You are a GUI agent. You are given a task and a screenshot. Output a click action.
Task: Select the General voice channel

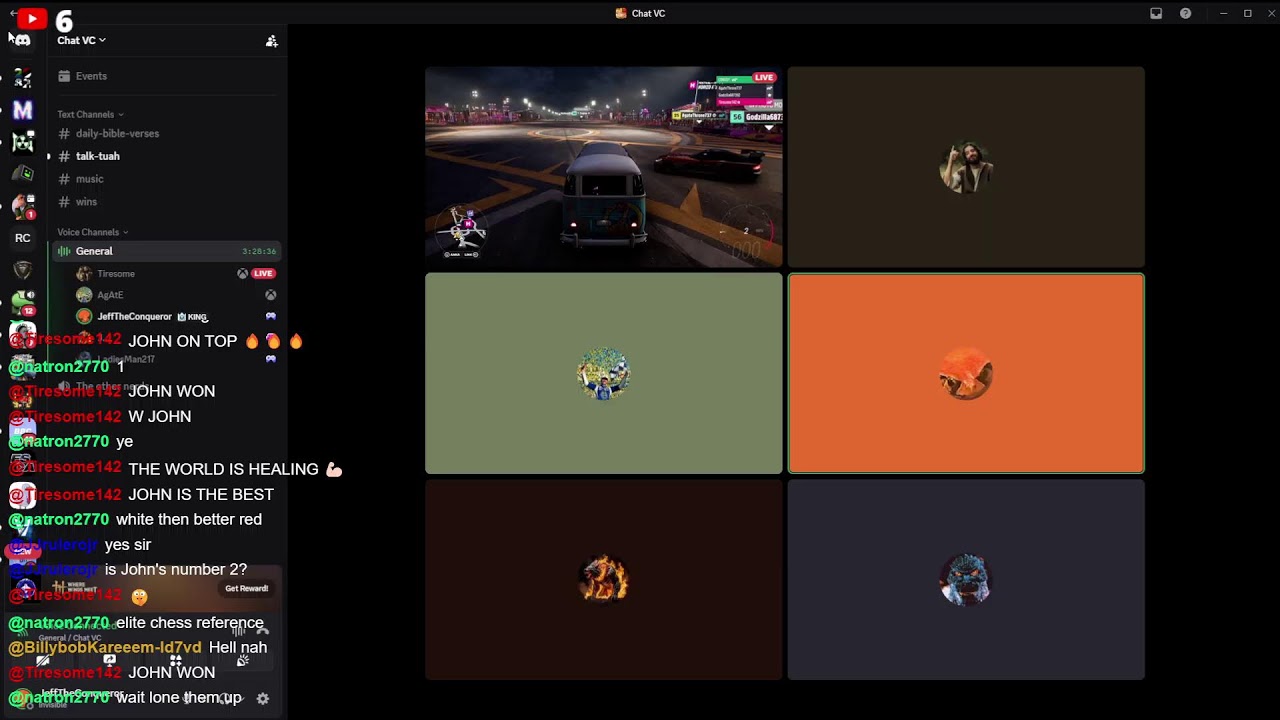coord(167,251)
